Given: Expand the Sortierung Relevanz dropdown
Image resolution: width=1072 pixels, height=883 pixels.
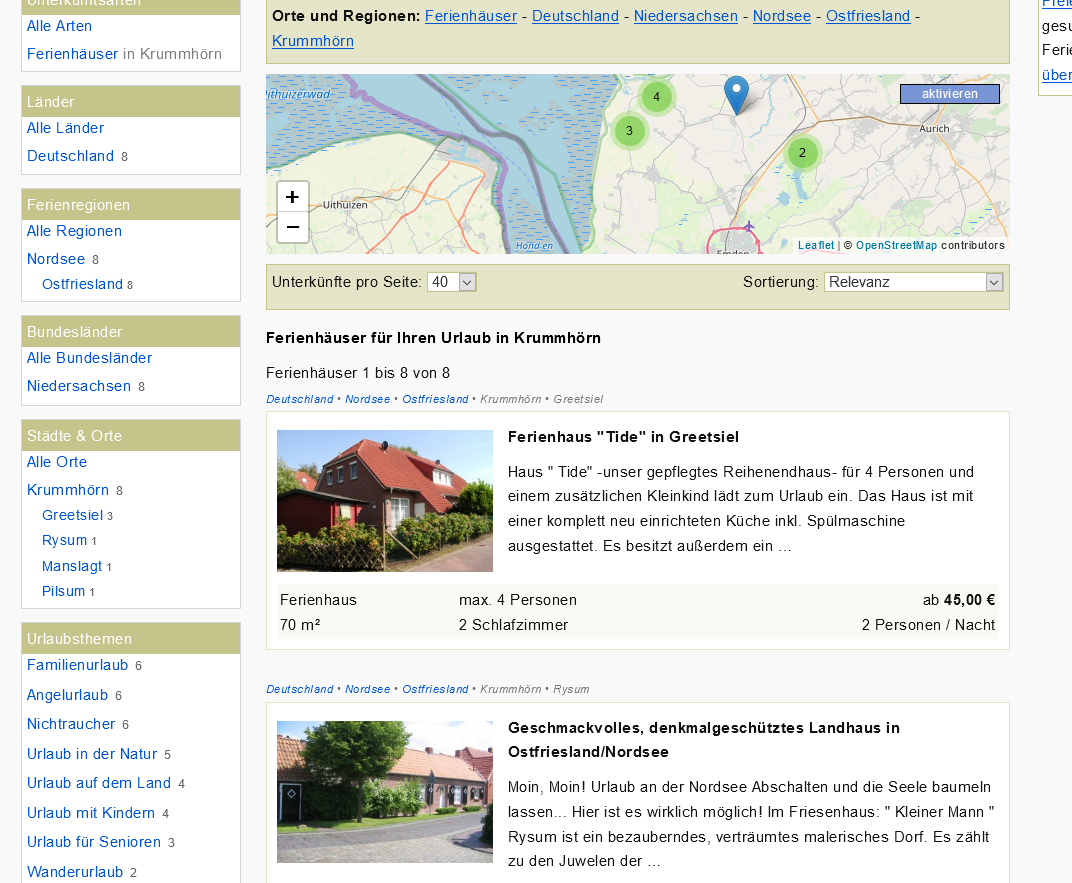Looking at the screenshot, I should (913, 282).
